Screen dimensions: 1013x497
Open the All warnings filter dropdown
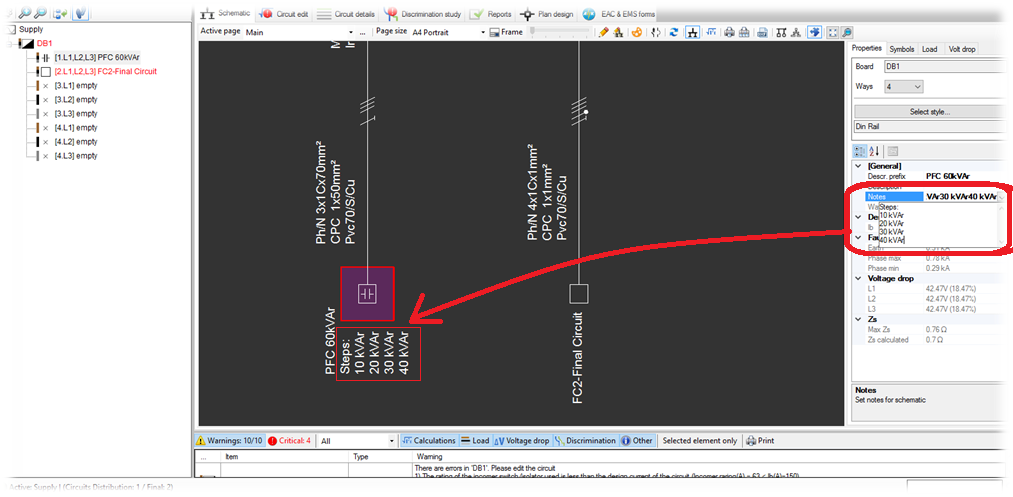point(392,441)
